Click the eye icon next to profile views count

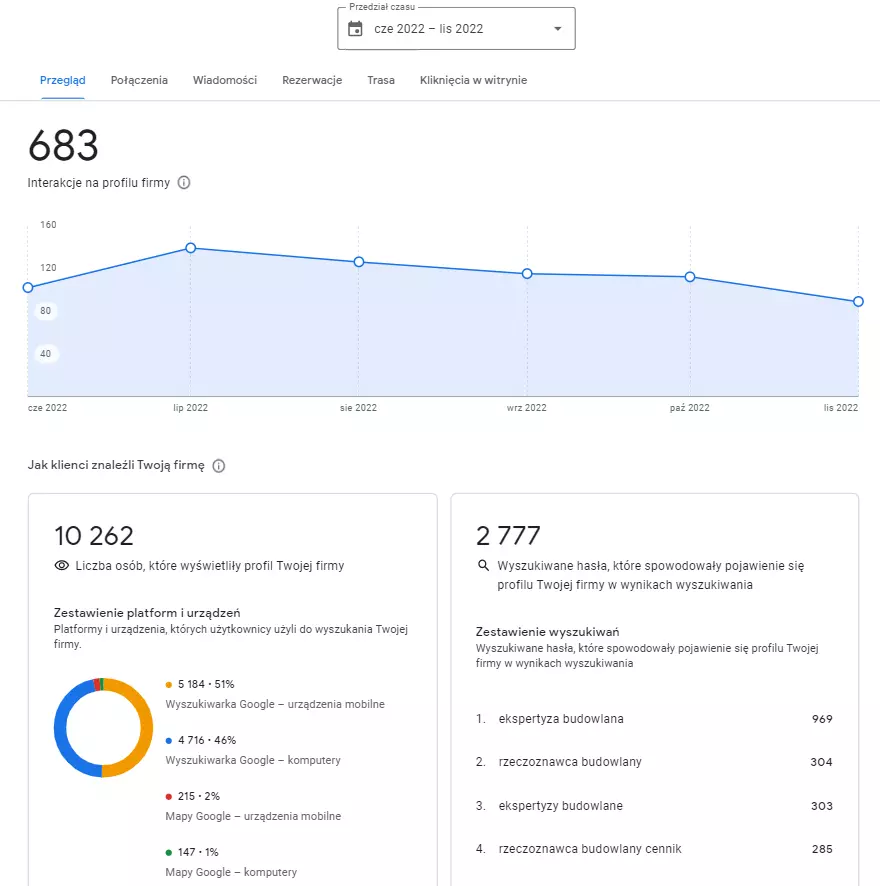point(62,566)
